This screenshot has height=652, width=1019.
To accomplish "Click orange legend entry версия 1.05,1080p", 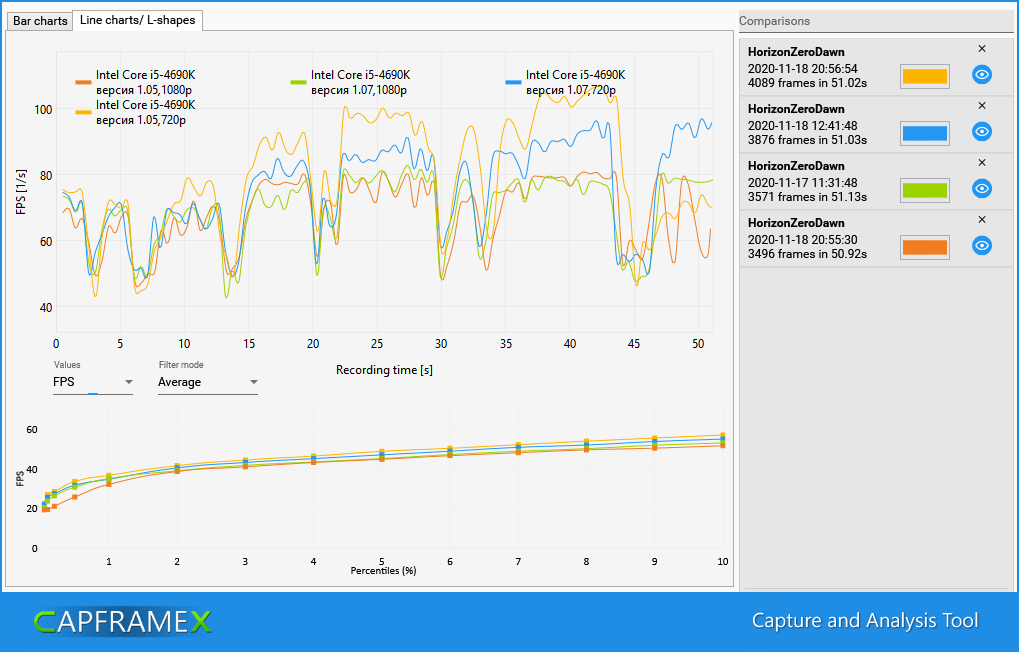I will click(135, 83).
